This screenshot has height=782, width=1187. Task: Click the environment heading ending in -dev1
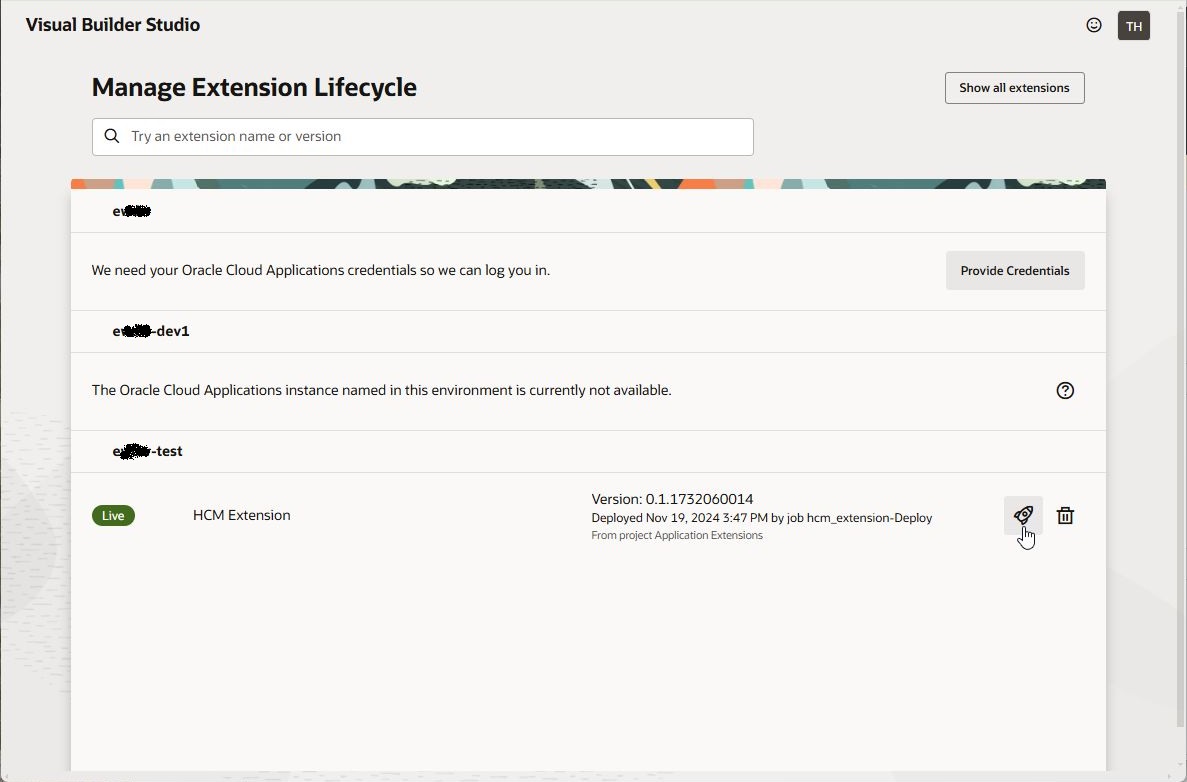[x=151, y=331]
